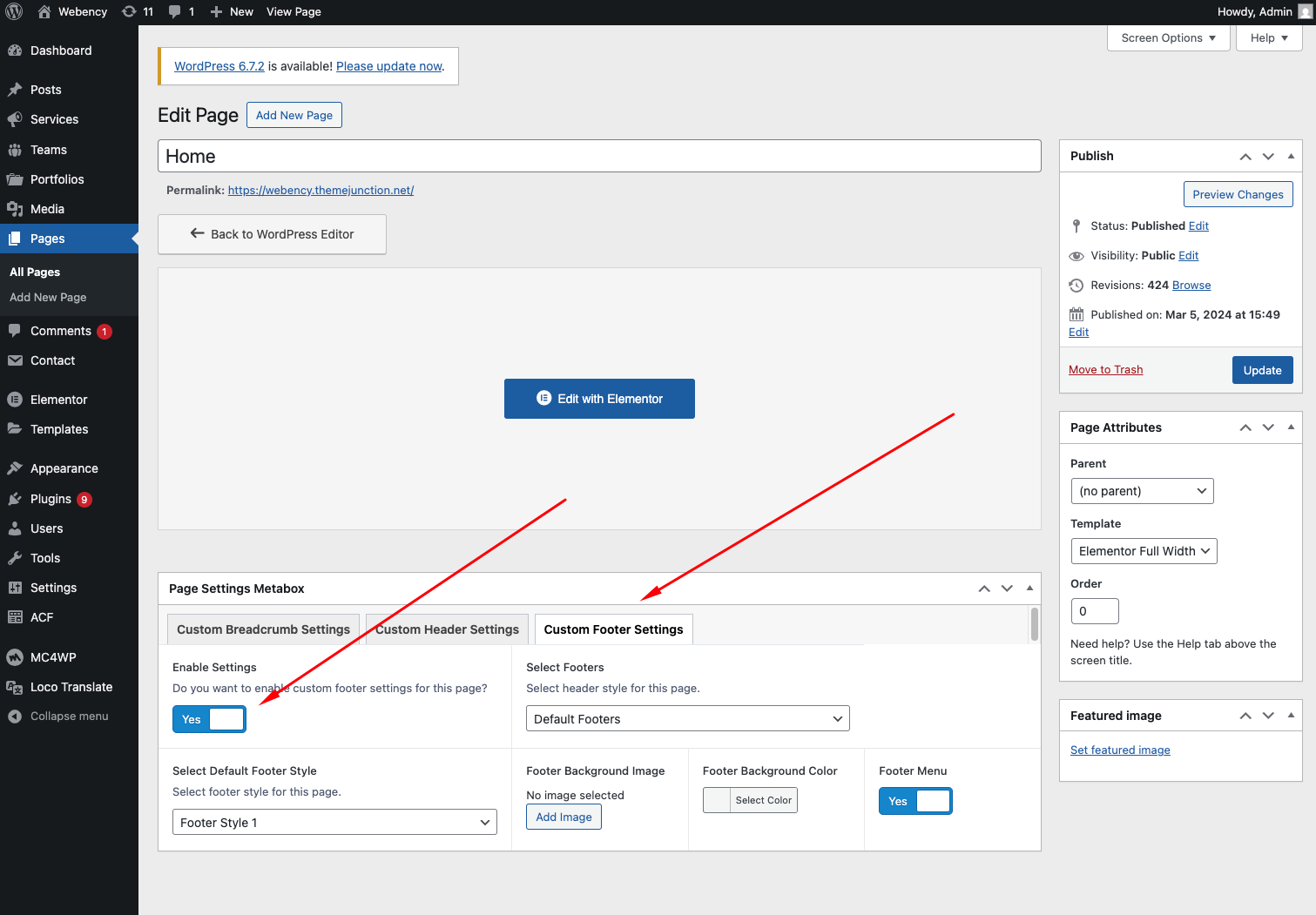This screenshot has height=915, width=1316.
Task: Open Template Elementor Full Width dropdown
Action: tap(1144, 551)
